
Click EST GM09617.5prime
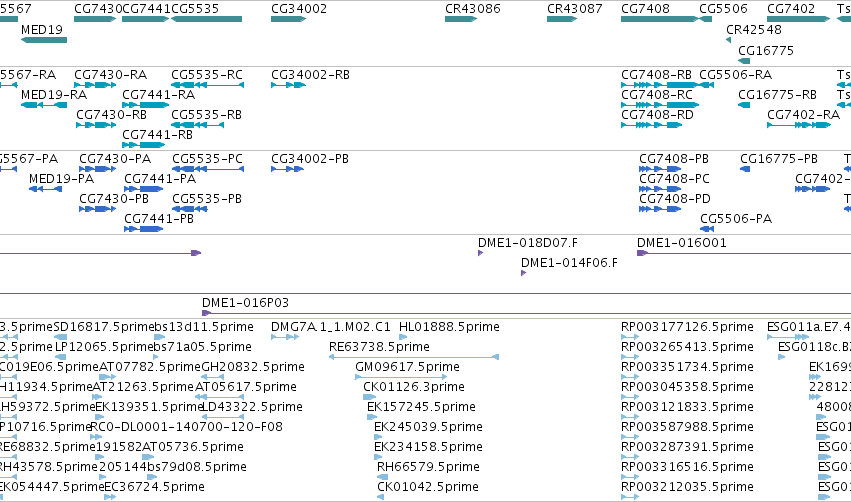pos(401,377)
